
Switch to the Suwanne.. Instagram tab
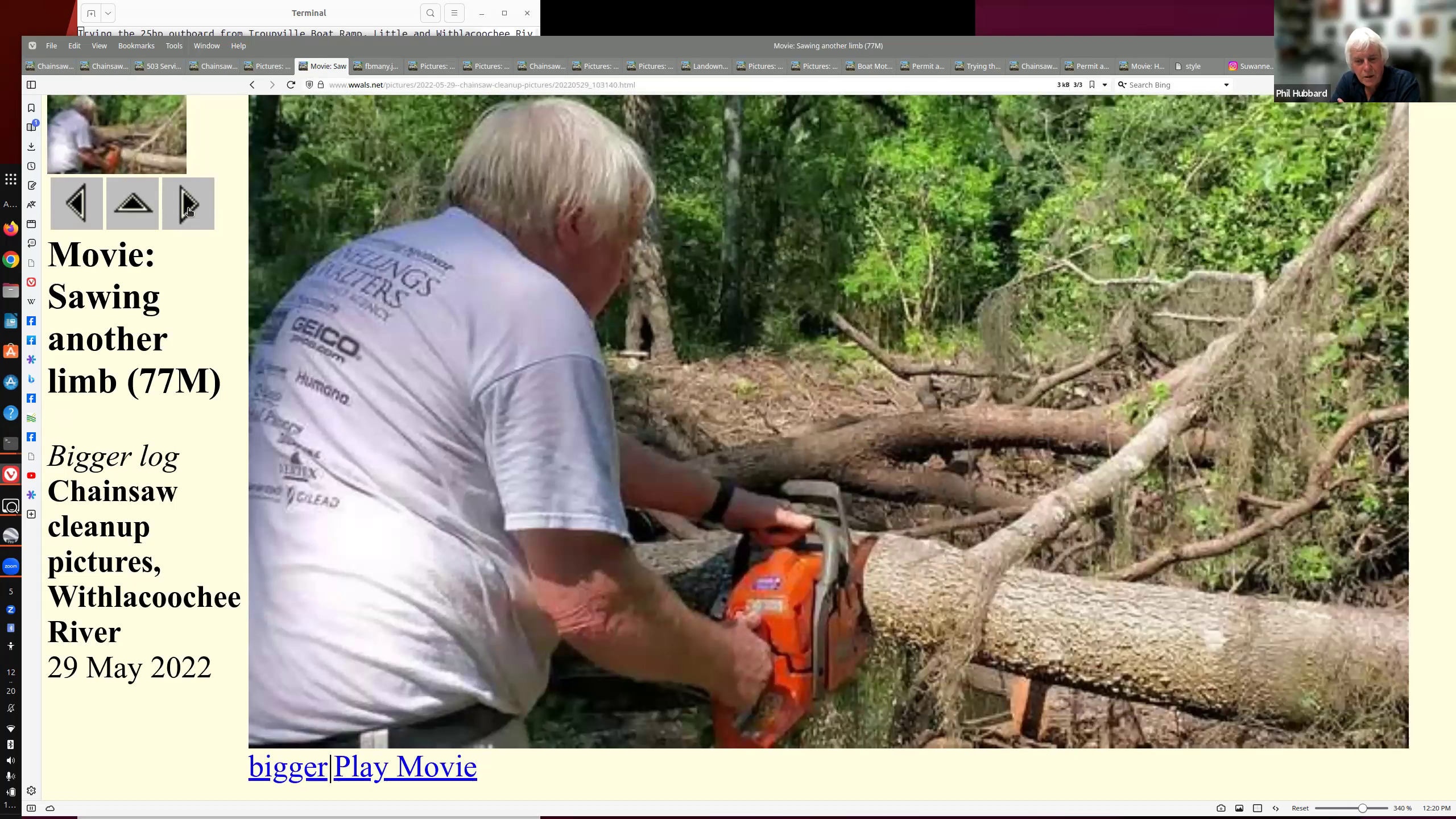click(1251, 66)
